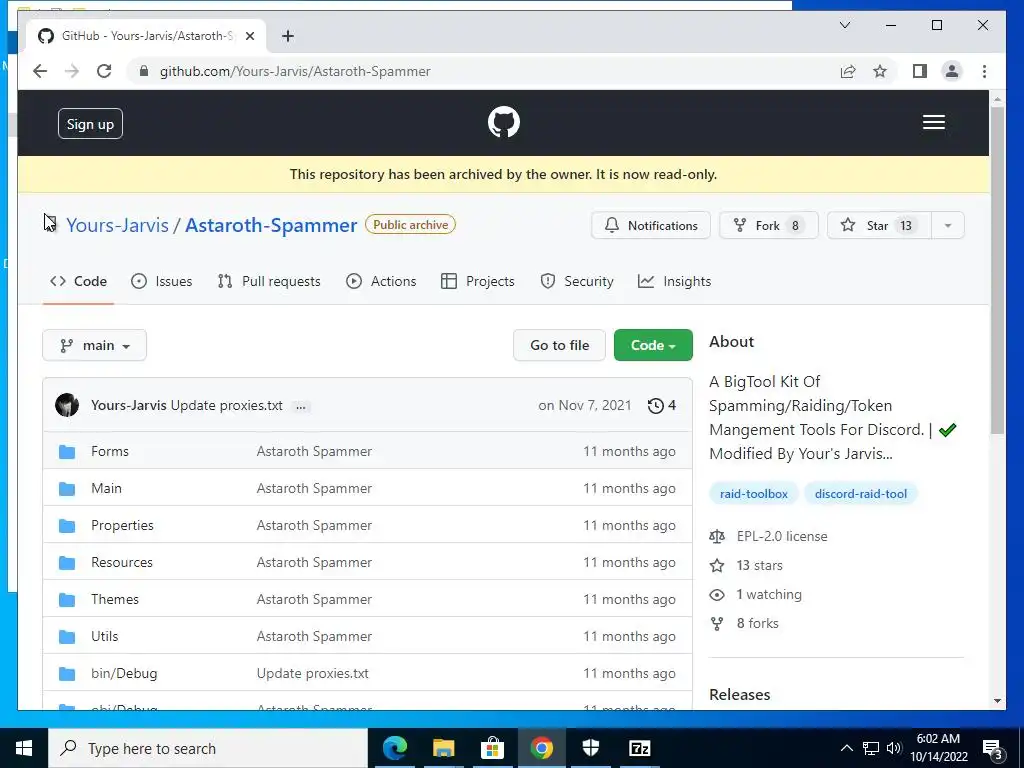Open the main branch dropdown

pyautogui.click(x=94, y=345)
